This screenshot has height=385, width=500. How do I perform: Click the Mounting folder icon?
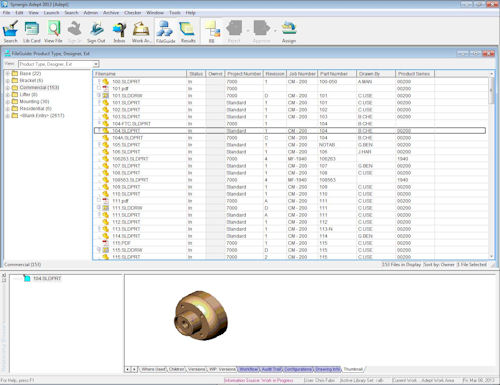pyautogui.click(x=15, y=101)
